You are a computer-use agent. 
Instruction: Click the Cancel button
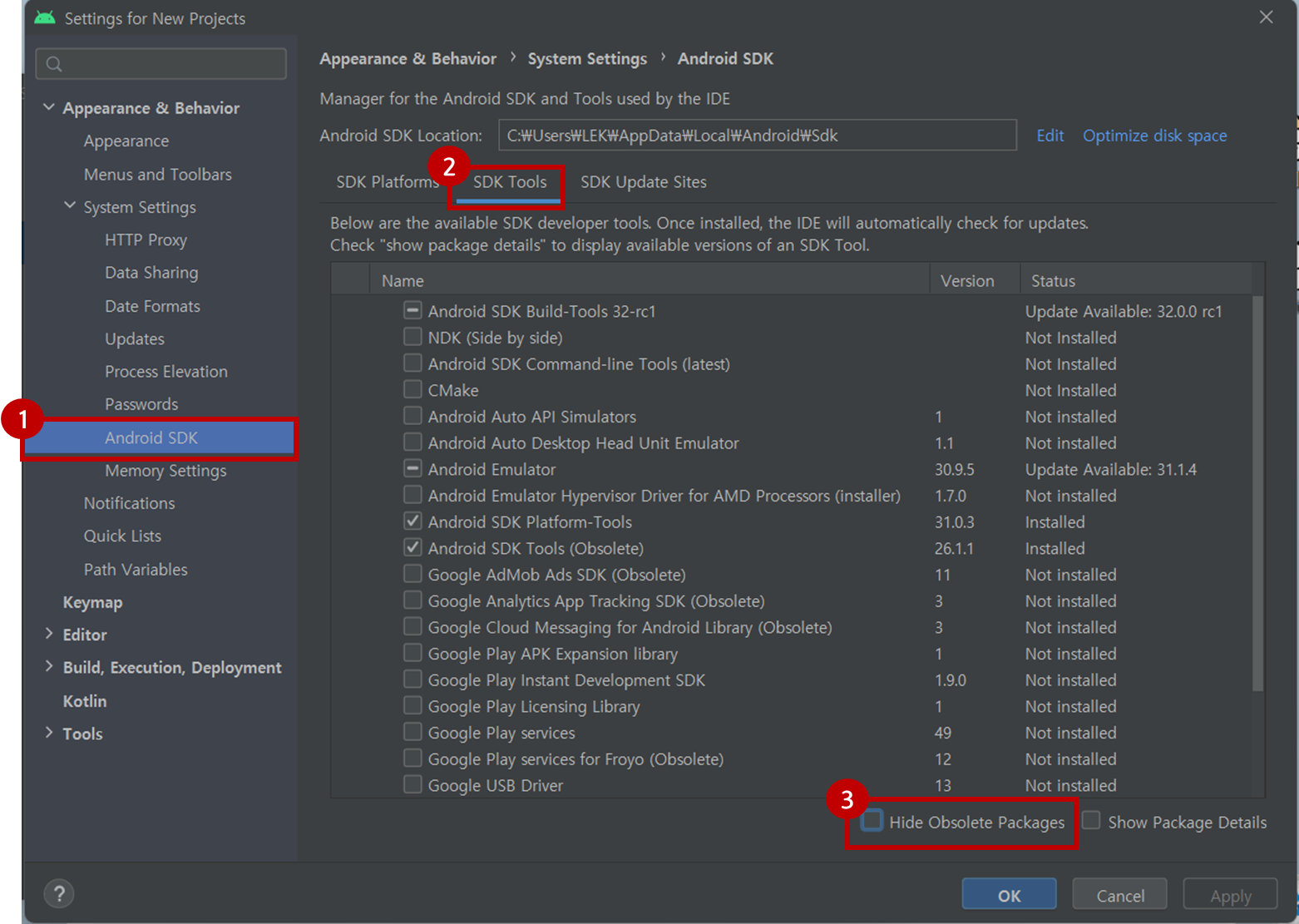tap(1120, 895)
